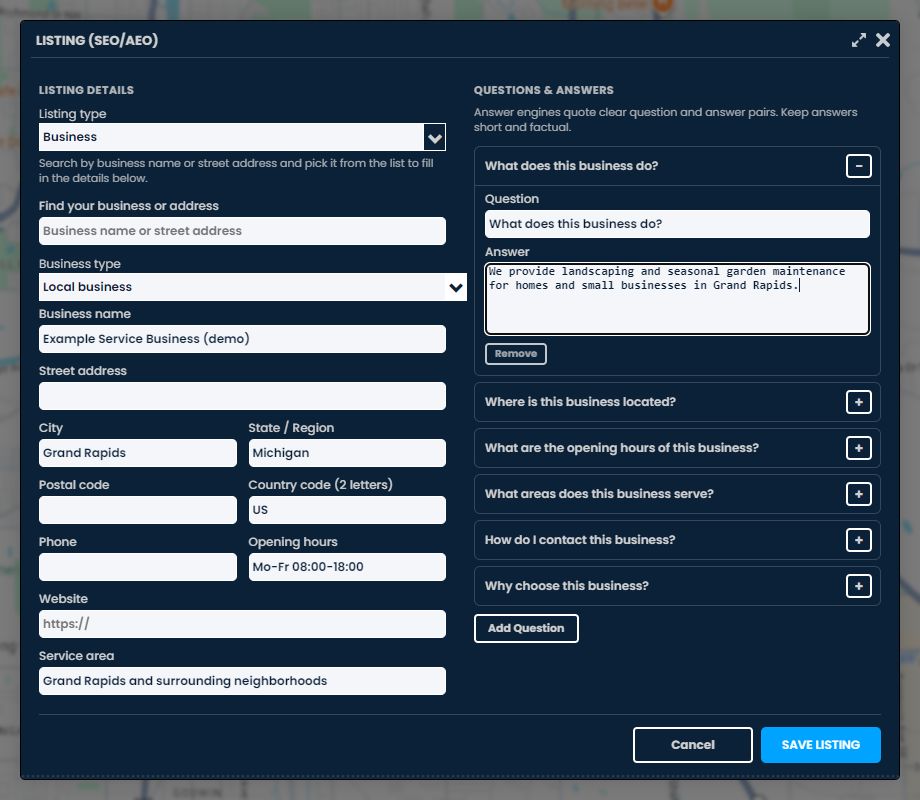Edit the Service area field
The image size is (920, 800).
coord(242,681)
